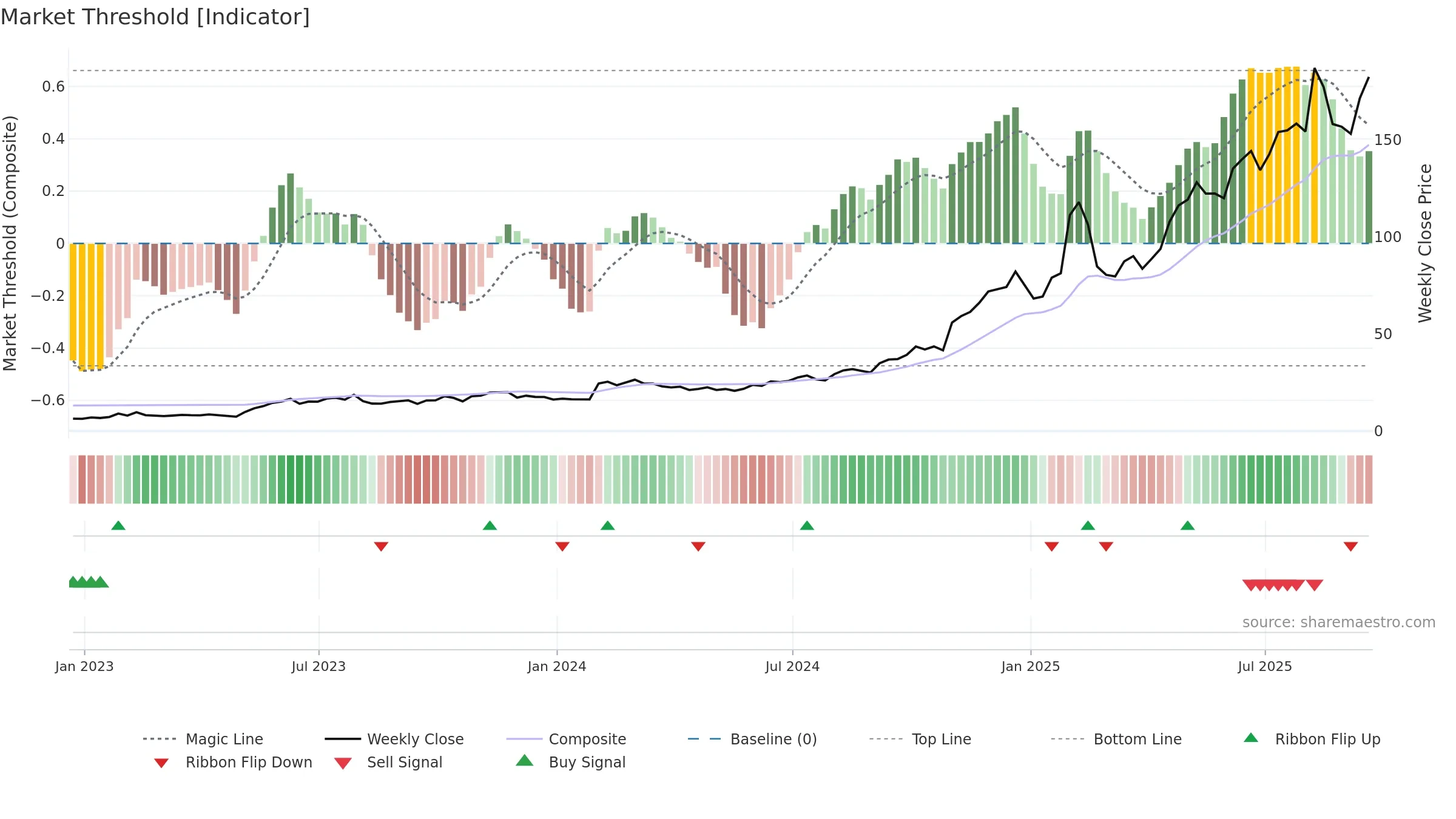1456x819 pixels.
Task: Click the last ribbon flip down triangle near Sep 2025
Action: click(1350, 547)
